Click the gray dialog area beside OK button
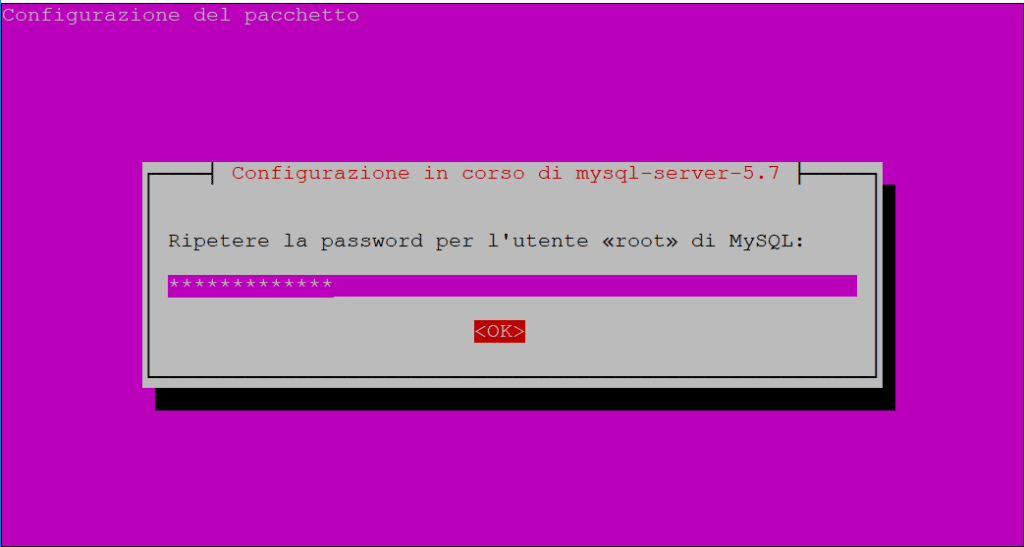1024x547 pixels. [653, 332]
